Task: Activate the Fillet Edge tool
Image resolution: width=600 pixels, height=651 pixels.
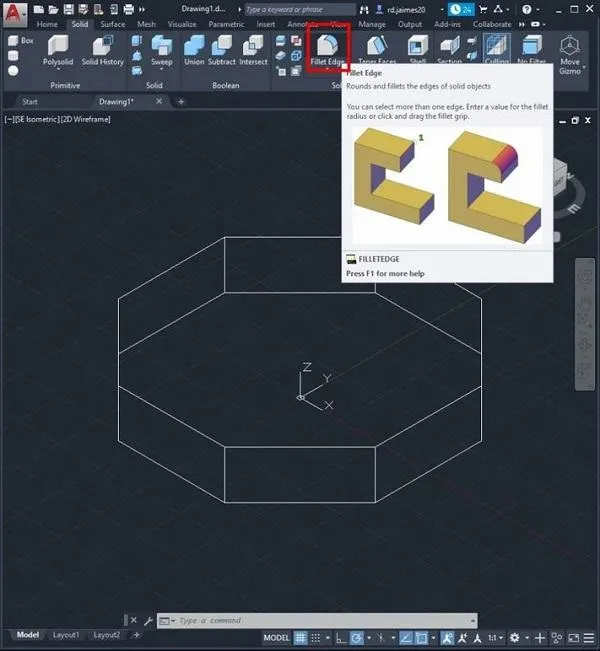Action: pos(327,48)
